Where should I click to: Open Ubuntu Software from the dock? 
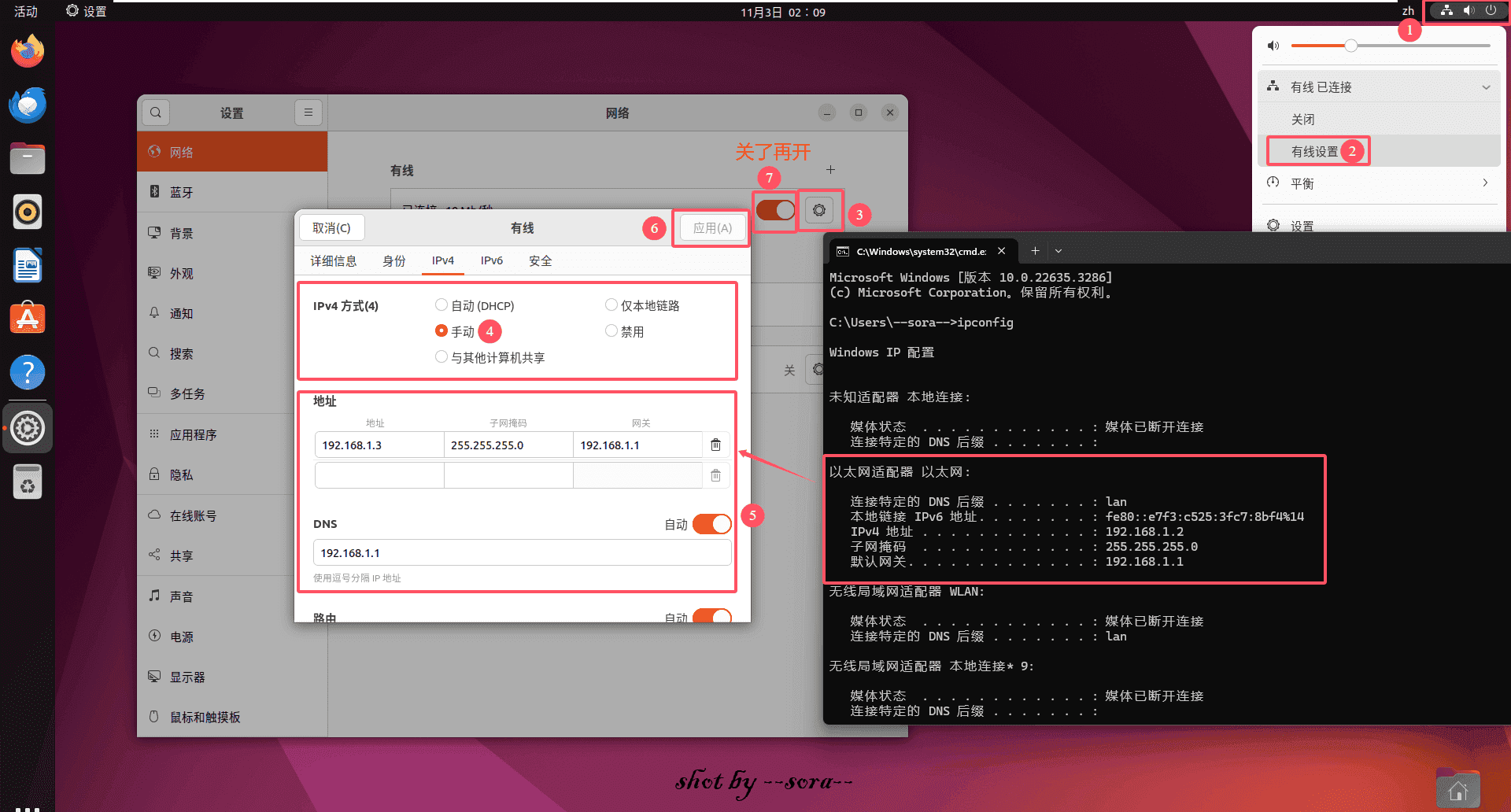click(28, 319)
